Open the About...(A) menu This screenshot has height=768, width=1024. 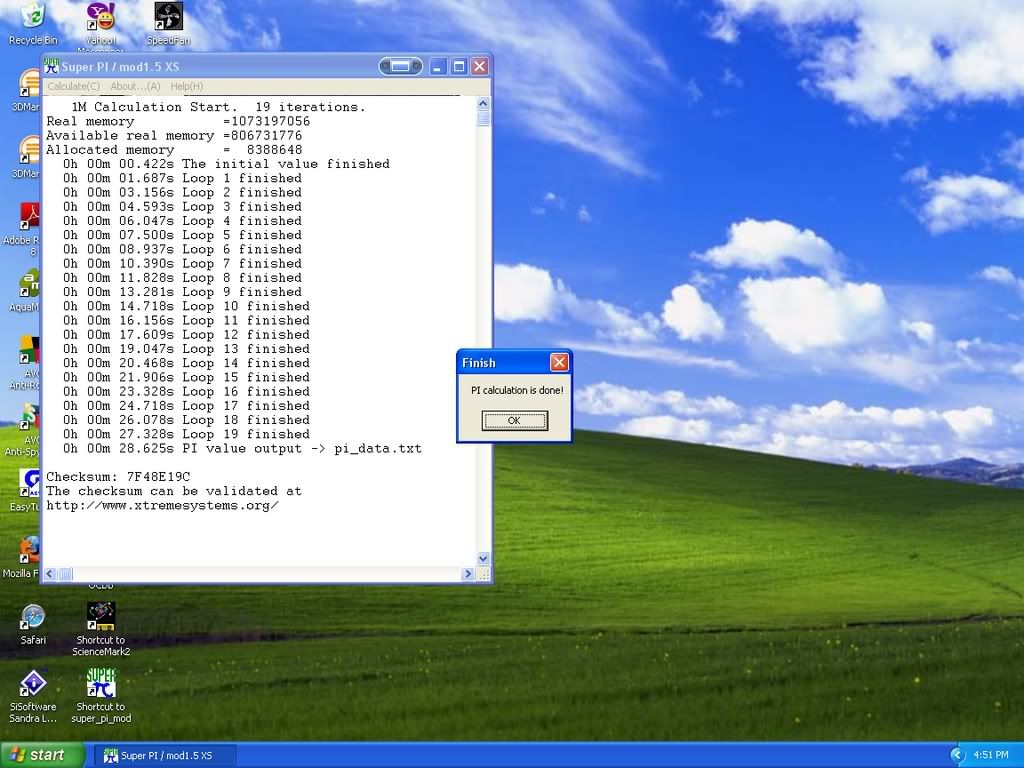(x=135, y=86)
